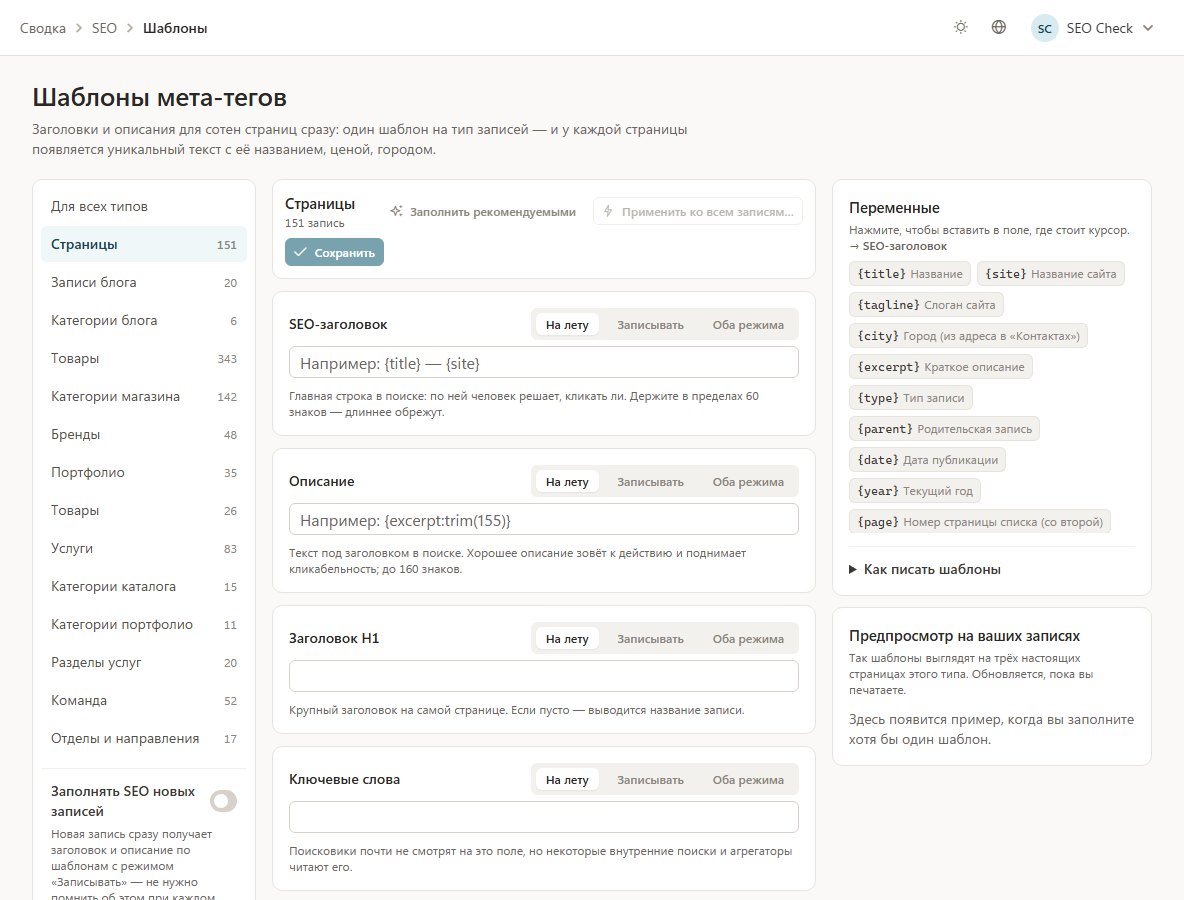Select «Для всех типов» entry

click(143, 206)
